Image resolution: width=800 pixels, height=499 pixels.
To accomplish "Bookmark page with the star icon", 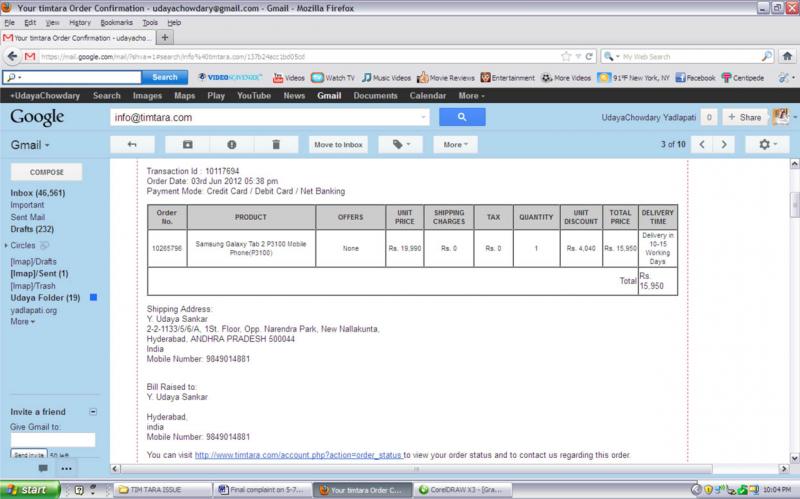I will [x=566, y=56].
